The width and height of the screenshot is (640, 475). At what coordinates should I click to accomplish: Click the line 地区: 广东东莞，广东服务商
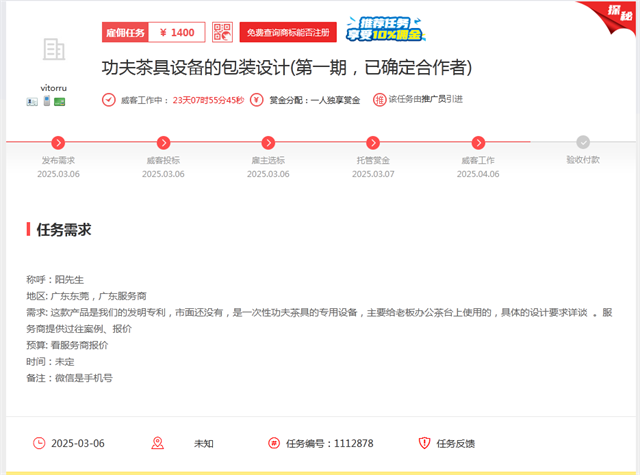click(x=86, y=296)
